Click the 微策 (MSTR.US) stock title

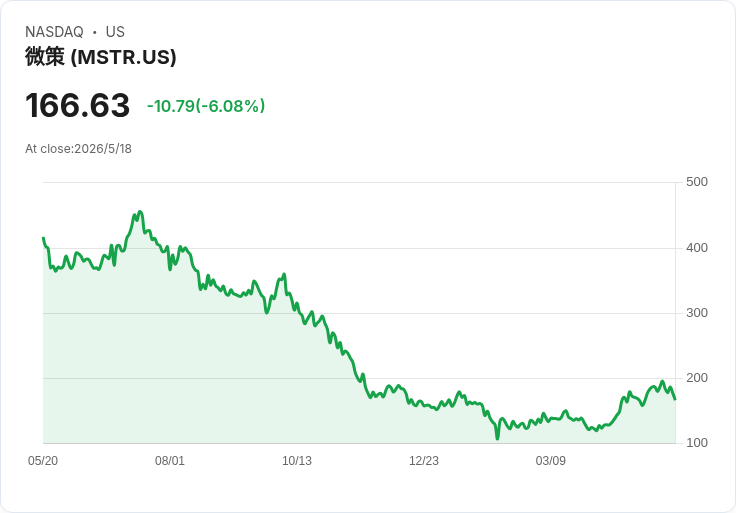click(100, 57)
